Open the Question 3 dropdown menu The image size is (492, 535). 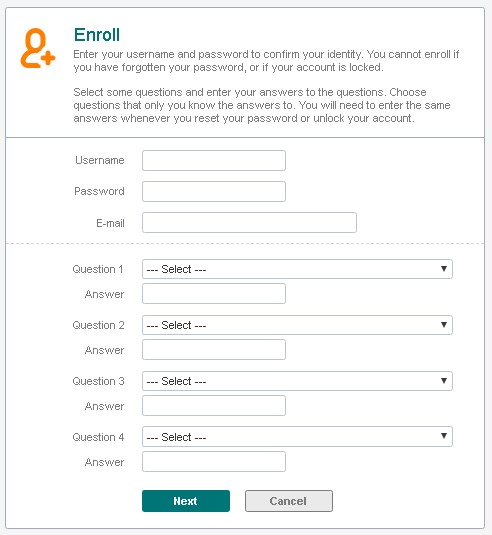tap(297, 381)
